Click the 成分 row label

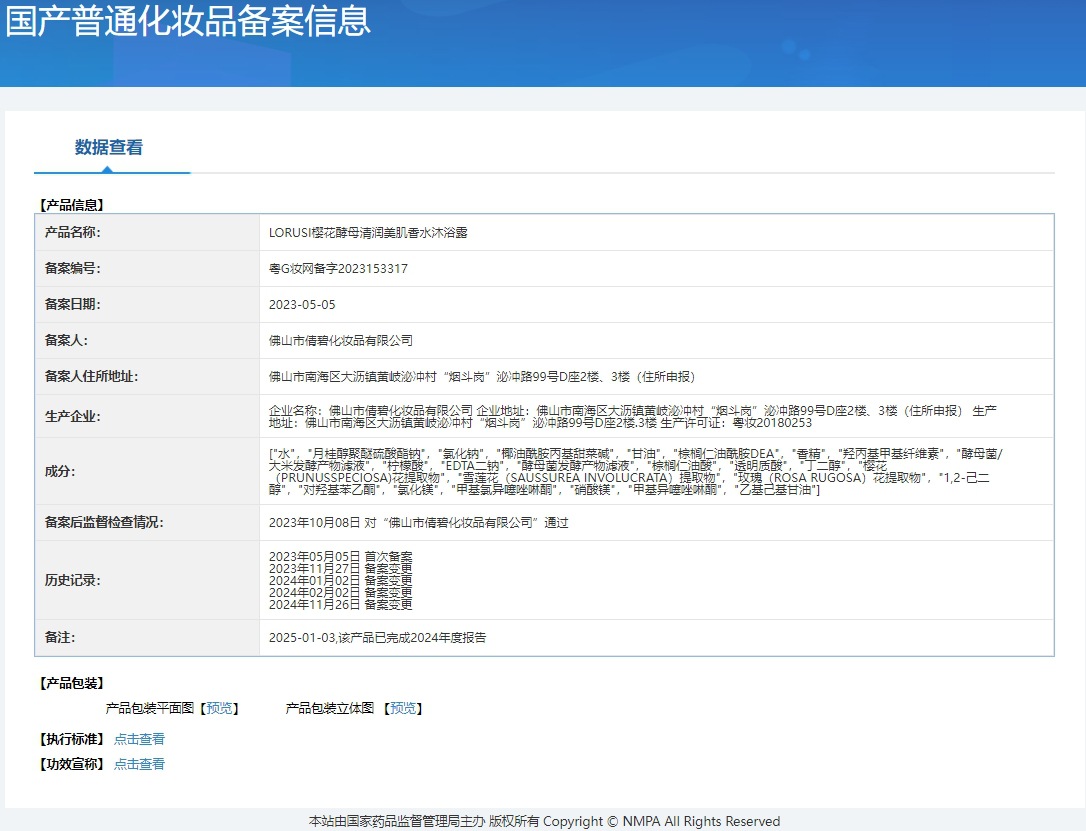pyautogui.click(x=60, y=472)
